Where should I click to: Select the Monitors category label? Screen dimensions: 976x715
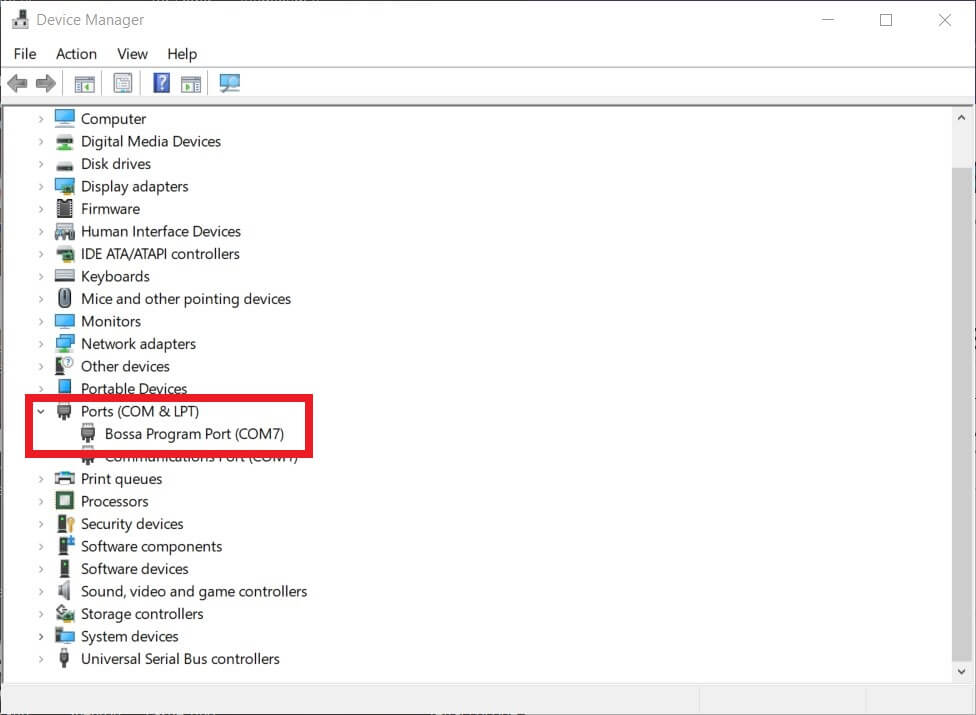[111, 321]
